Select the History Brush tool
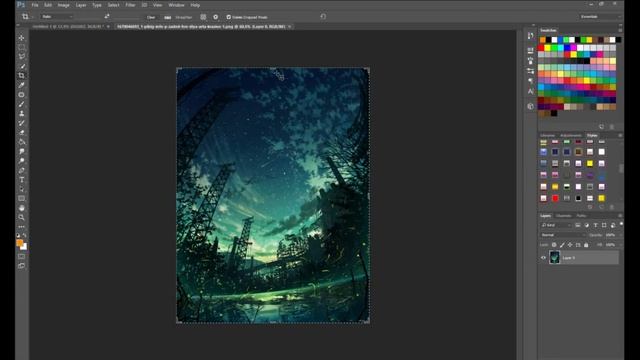This screenshot has height=360, width=640. click(22, 123)
